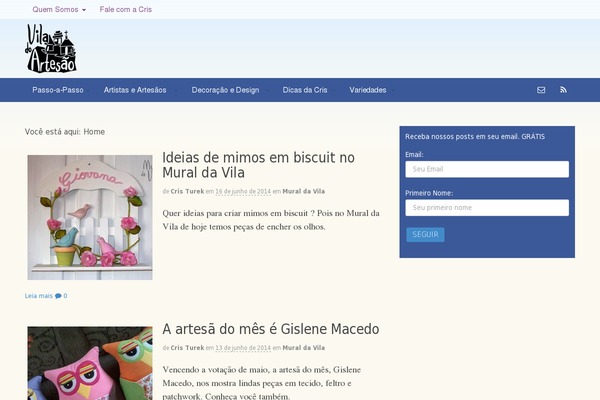Viewport: 600px width, 400px height.
Task: Open Fale com a Cris link
Action: 126,9
